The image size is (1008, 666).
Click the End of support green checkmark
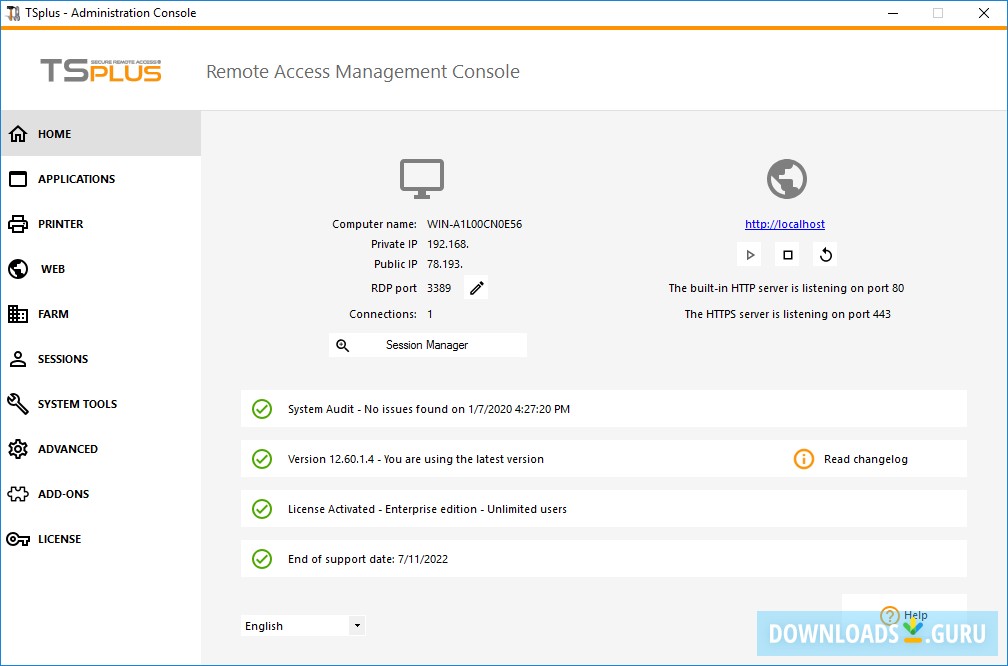click(262, 559)
